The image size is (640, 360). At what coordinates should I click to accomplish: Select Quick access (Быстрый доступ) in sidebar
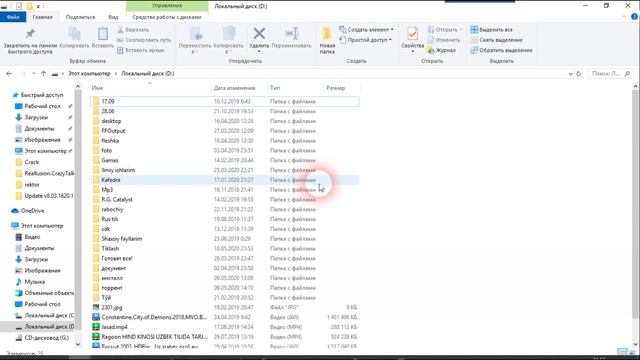tap(38, 95)
